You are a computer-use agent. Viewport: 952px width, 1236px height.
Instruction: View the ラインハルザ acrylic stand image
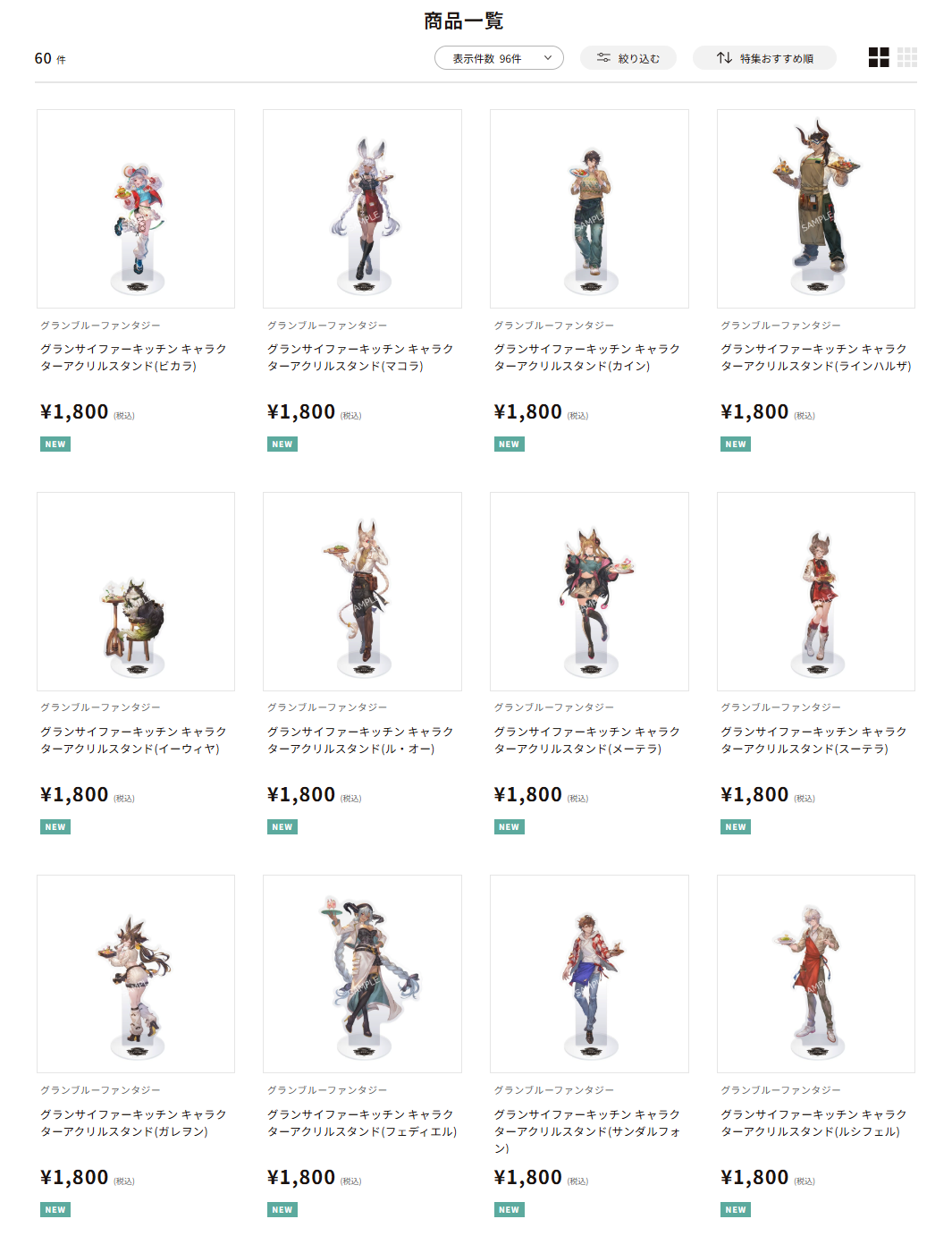tap(816, 208)
